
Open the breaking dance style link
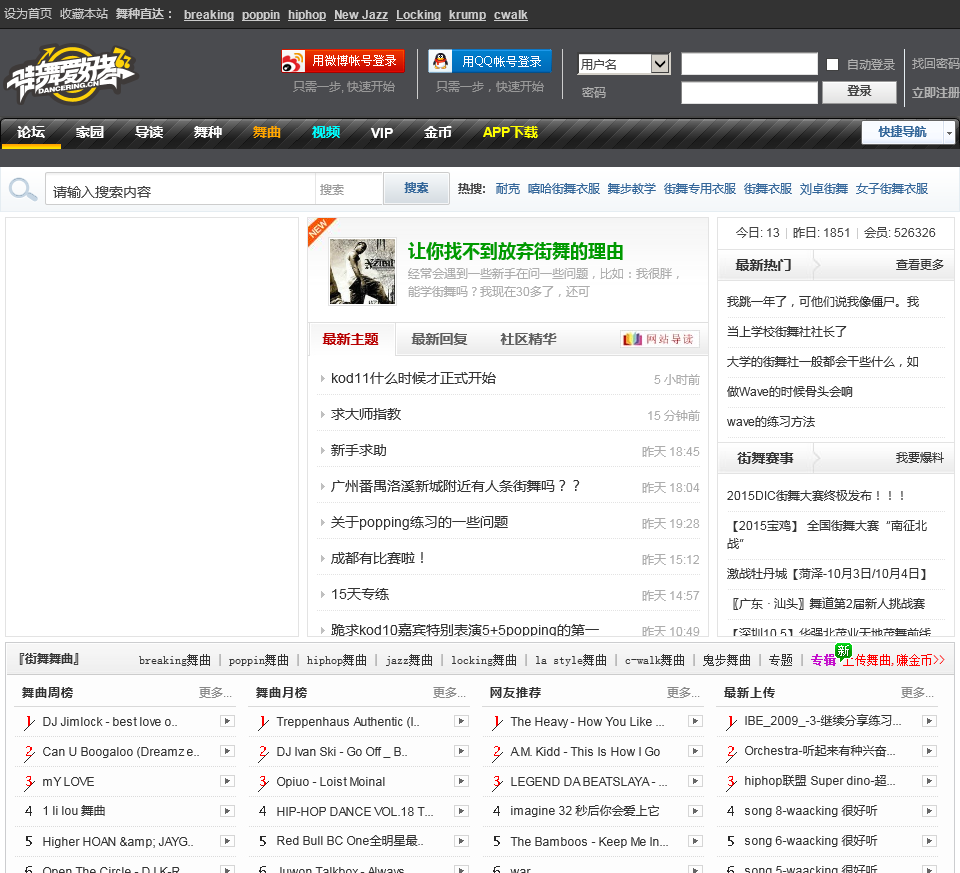pyautogui.click(x=209, y=15)
